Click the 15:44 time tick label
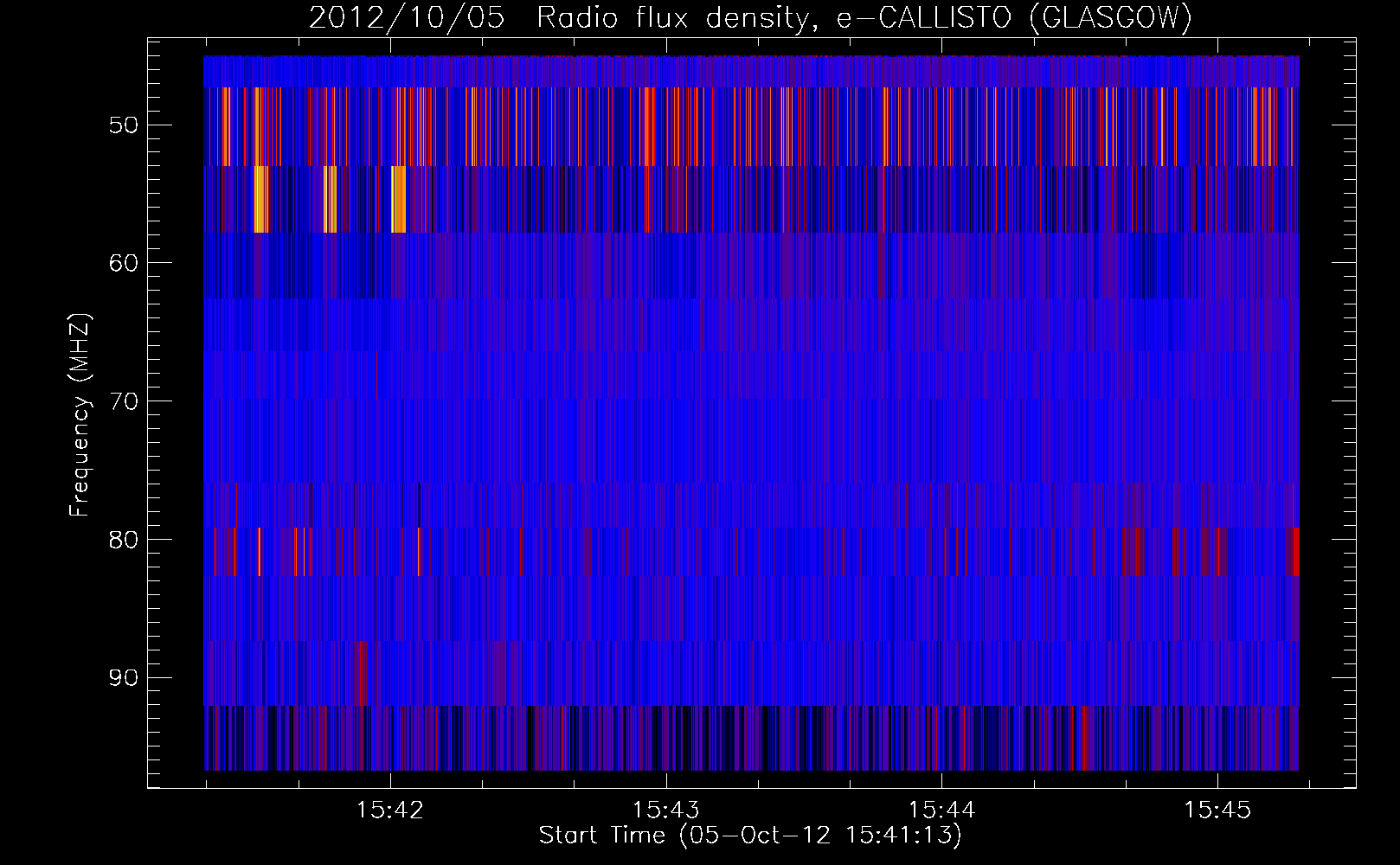 (x=941, y=811)
